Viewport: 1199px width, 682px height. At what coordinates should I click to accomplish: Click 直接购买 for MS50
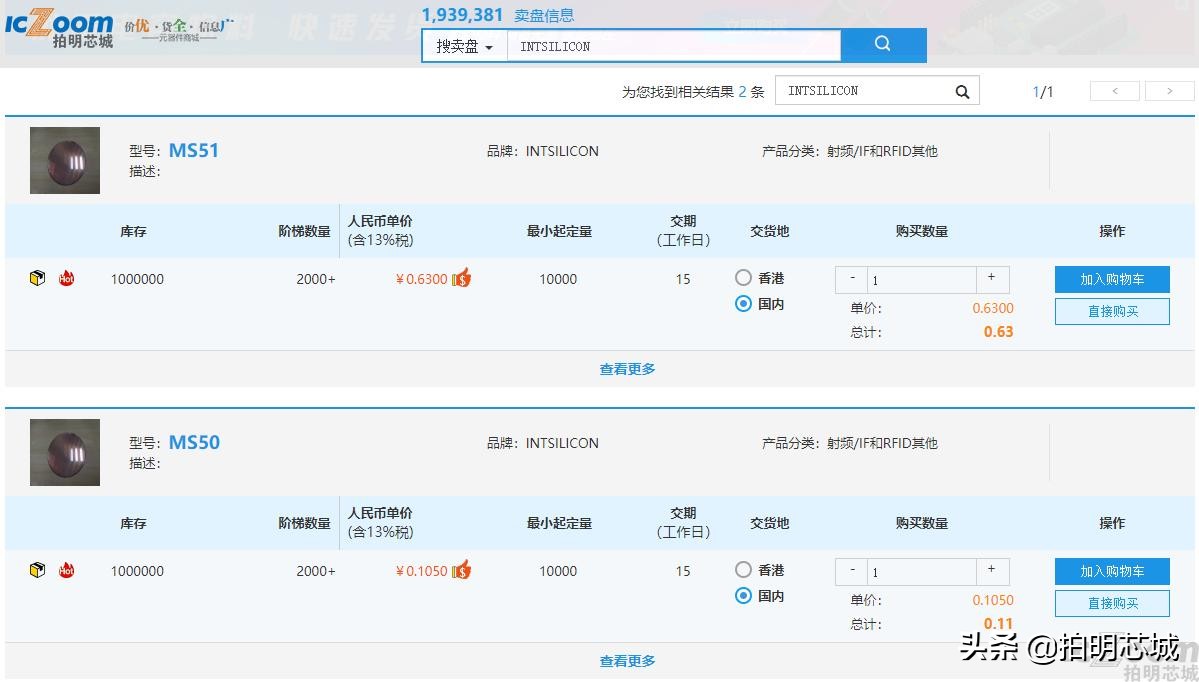click(x=1111, y=603)
